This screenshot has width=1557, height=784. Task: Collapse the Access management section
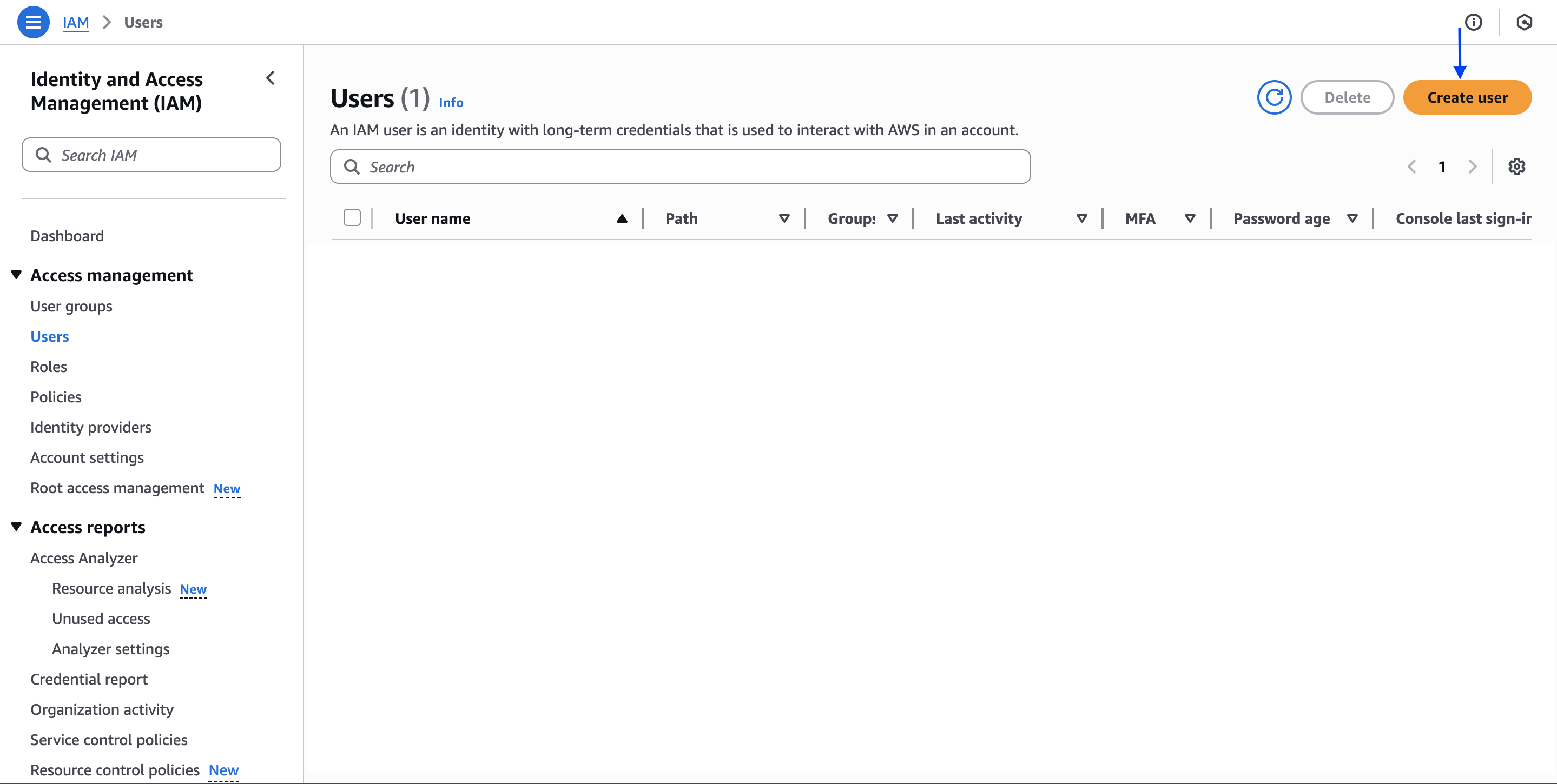pyautogui.click(x=16, y=275)
